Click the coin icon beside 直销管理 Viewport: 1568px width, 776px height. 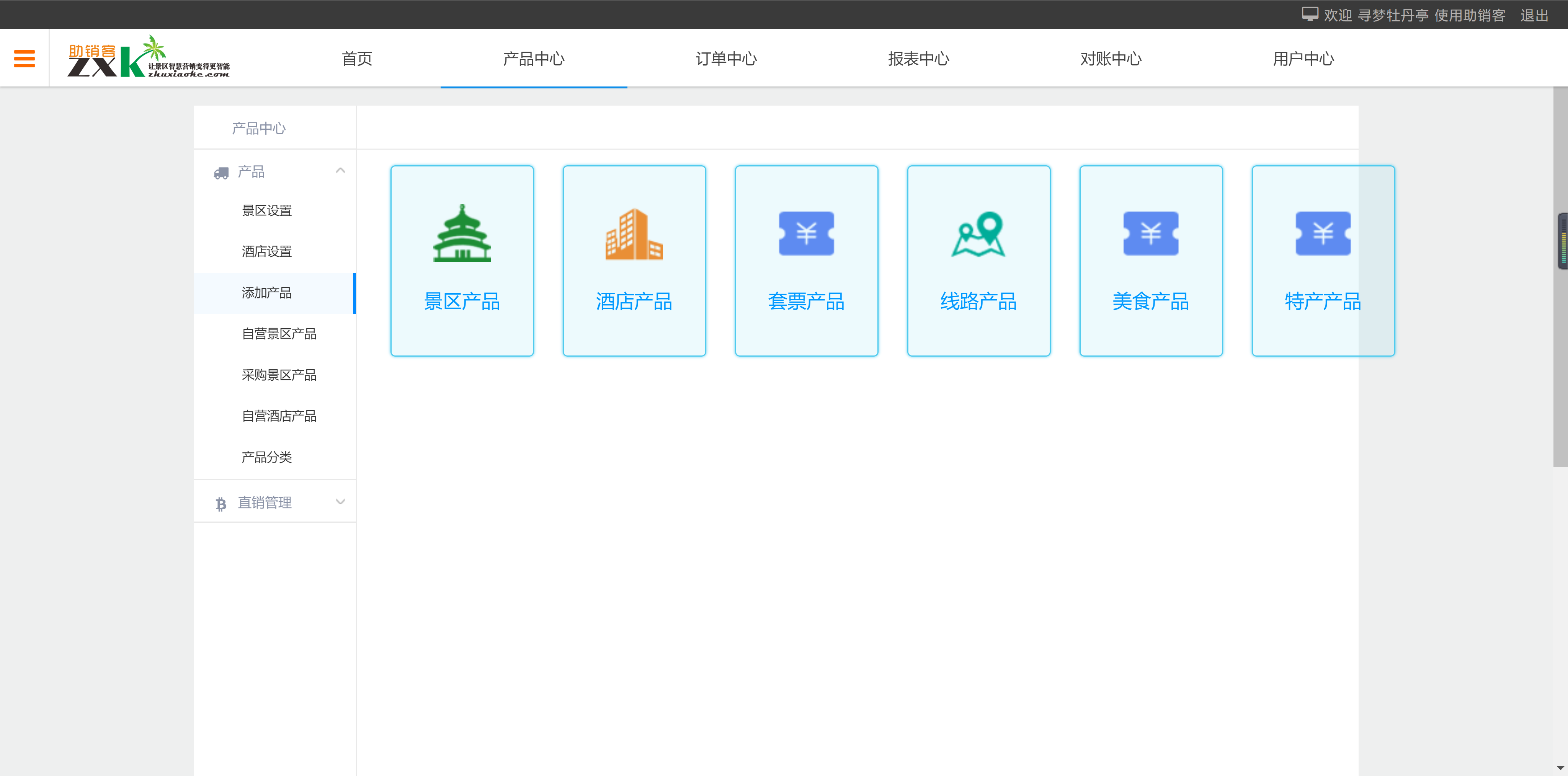coord(220,502)
